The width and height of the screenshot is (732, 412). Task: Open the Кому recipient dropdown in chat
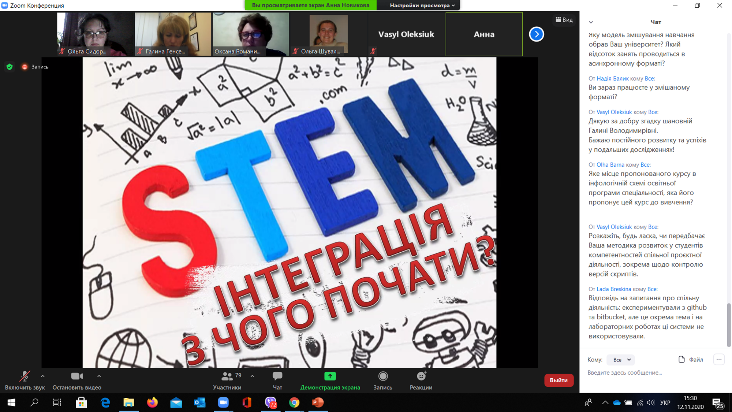(x=621, y=360)
